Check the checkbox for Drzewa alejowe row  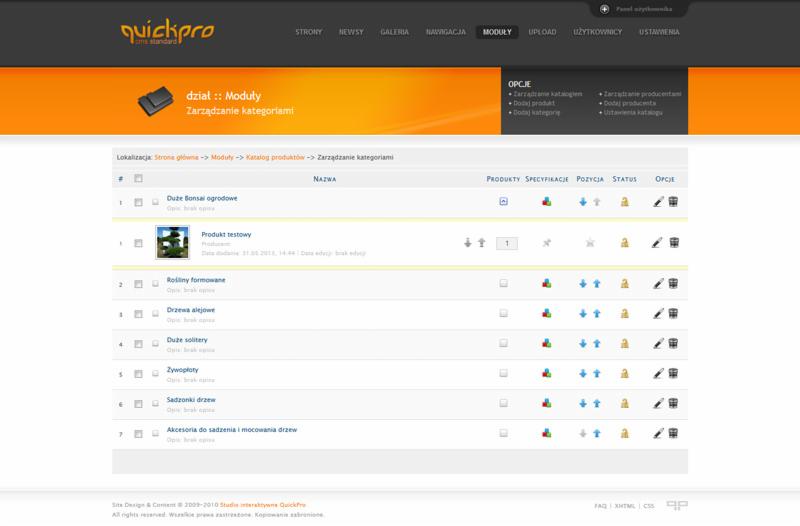[x=138, y=314]
